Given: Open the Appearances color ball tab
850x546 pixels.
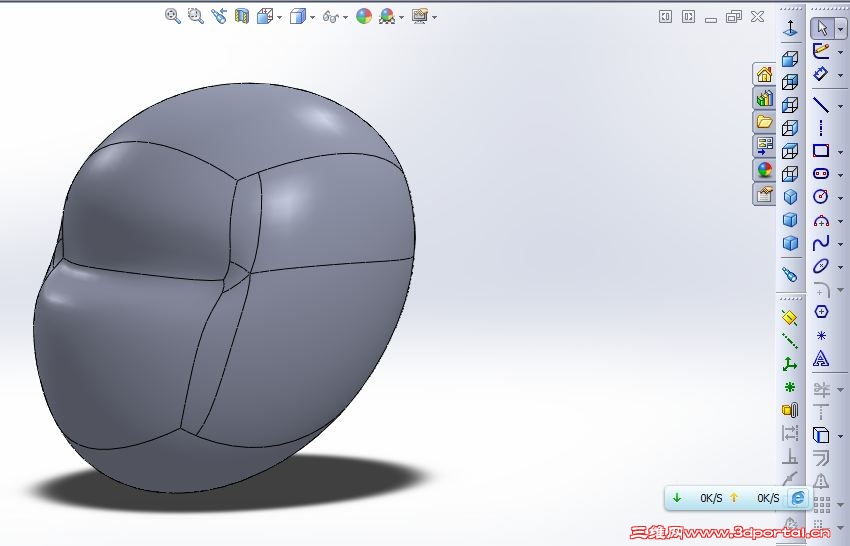Looking at the screenshot, I should point(764,170).
